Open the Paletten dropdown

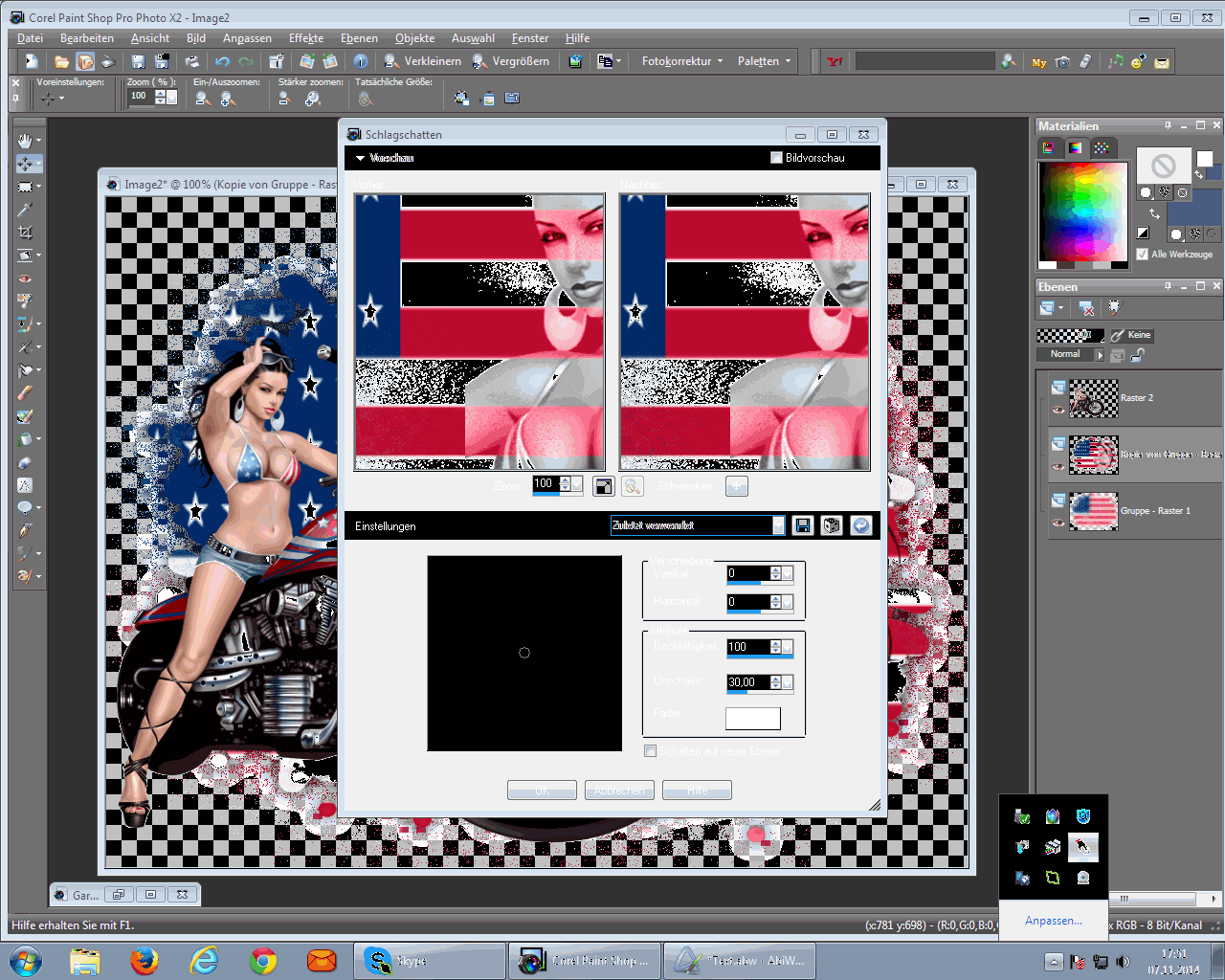point(764,61)
